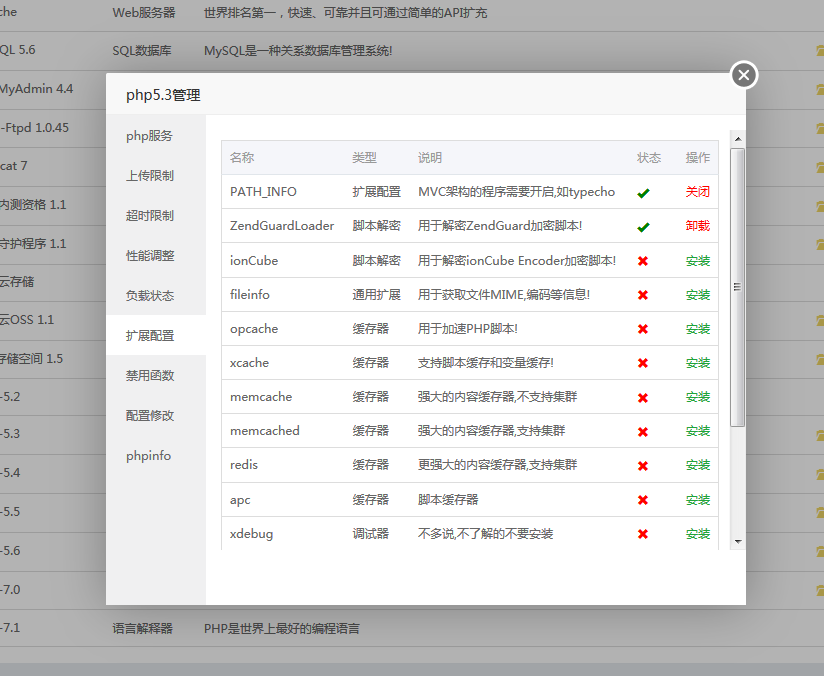
Task: Click the red cross status icon for apc
Action: click(645, 499)
